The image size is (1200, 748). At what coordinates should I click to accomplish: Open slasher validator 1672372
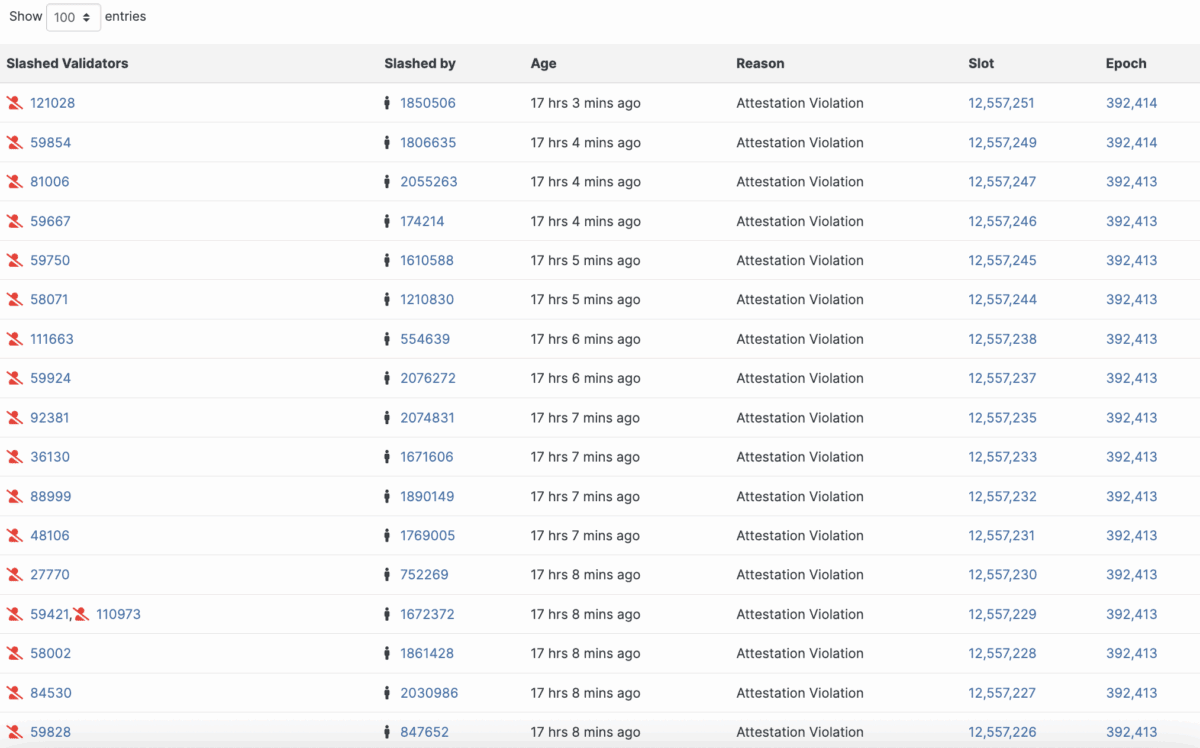[427, 614]
